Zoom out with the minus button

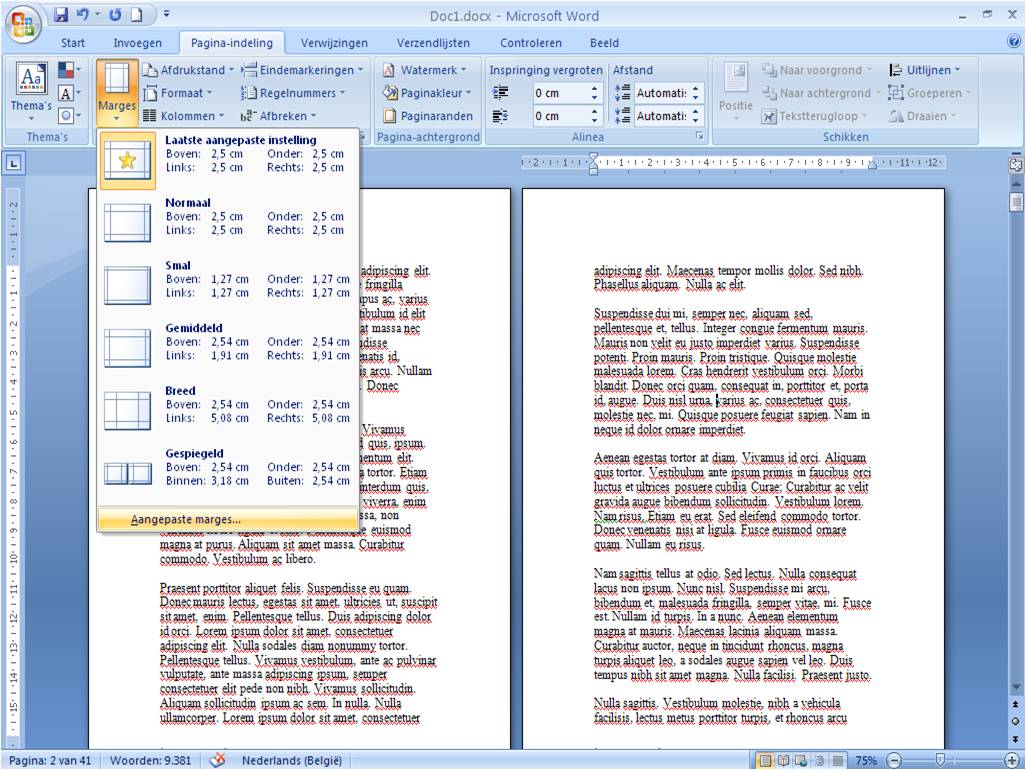(894, 760)
